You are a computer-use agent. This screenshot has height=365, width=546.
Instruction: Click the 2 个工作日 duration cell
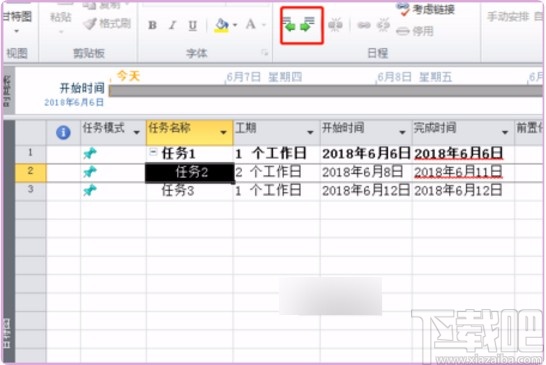(x=276, y=172)
